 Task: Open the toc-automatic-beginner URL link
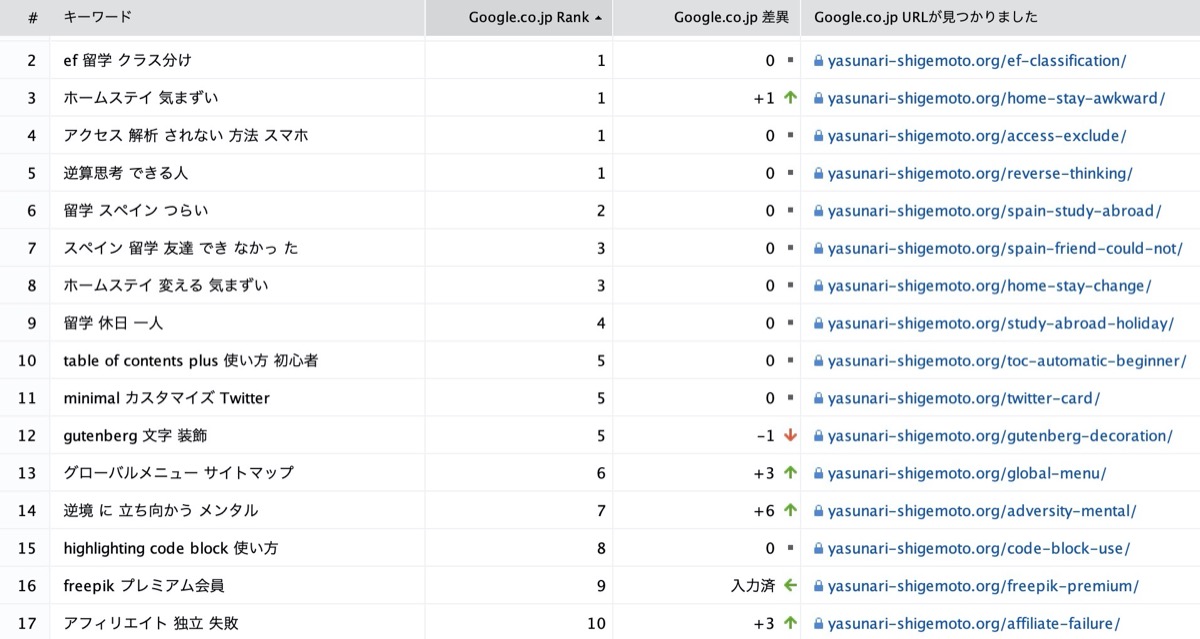point(1006,361)
